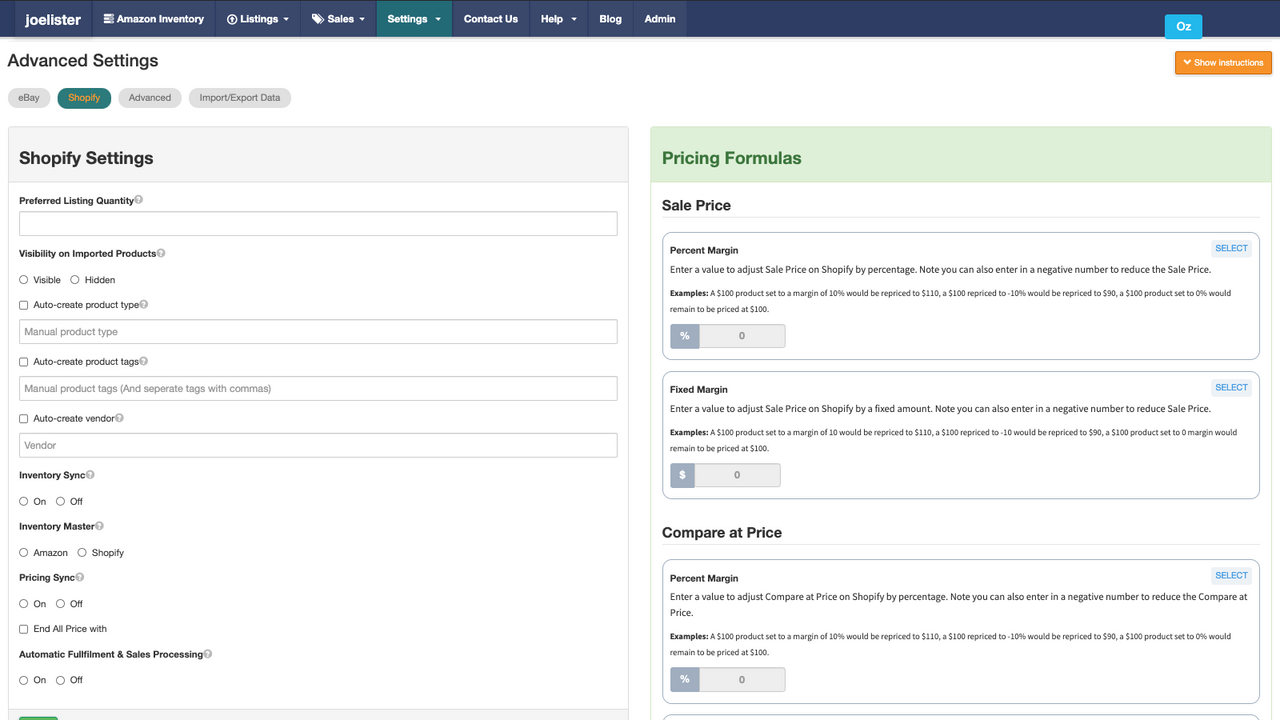Expand Show instructions

click(x=1223, y=62)
